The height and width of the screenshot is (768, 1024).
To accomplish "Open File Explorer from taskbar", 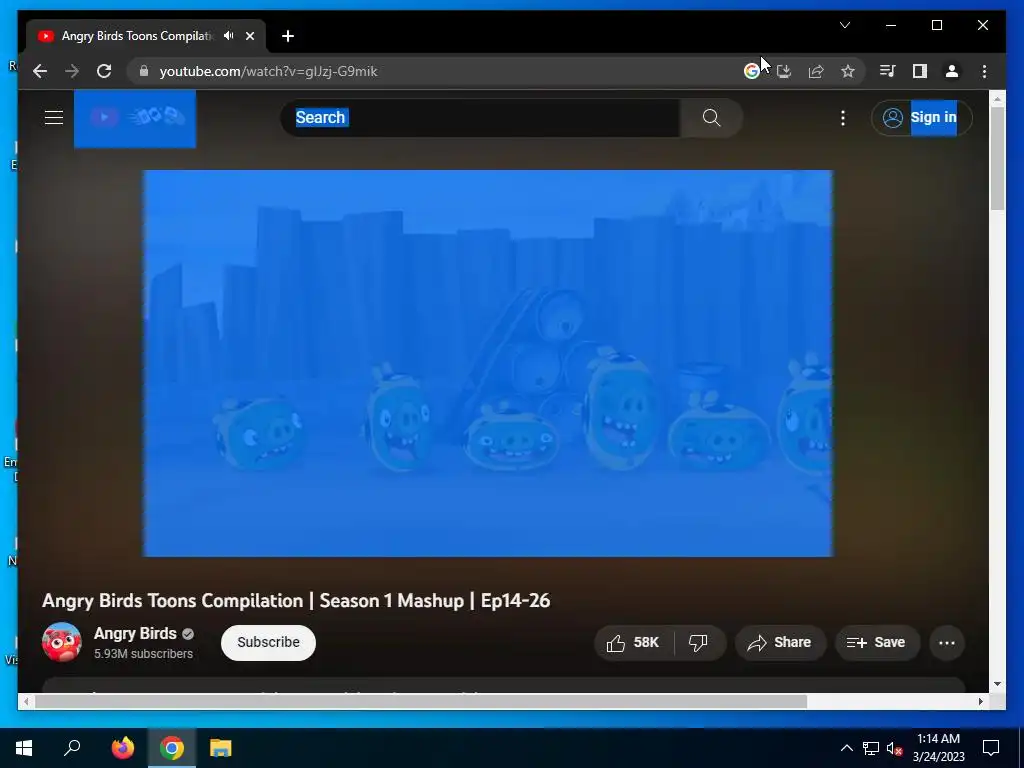I will [221, 748].
